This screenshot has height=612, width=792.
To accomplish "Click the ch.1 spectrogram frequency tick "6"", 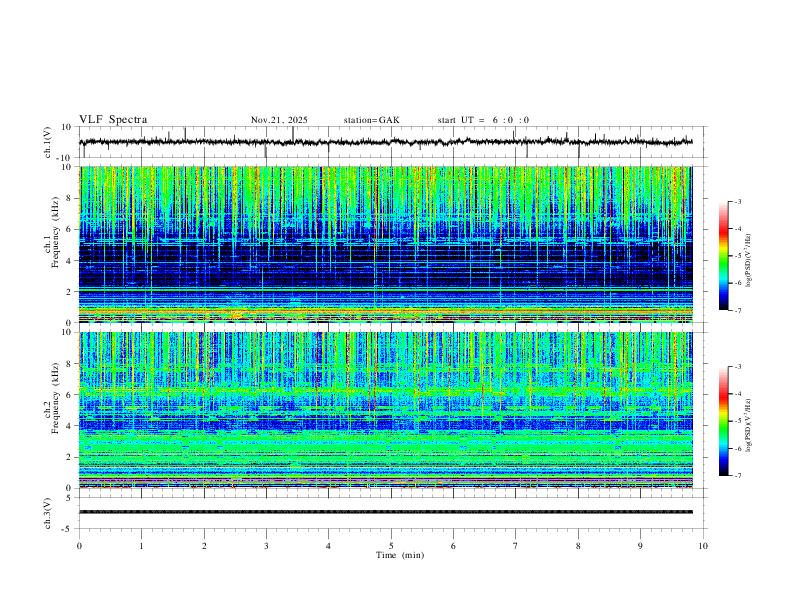I will 69,229.
